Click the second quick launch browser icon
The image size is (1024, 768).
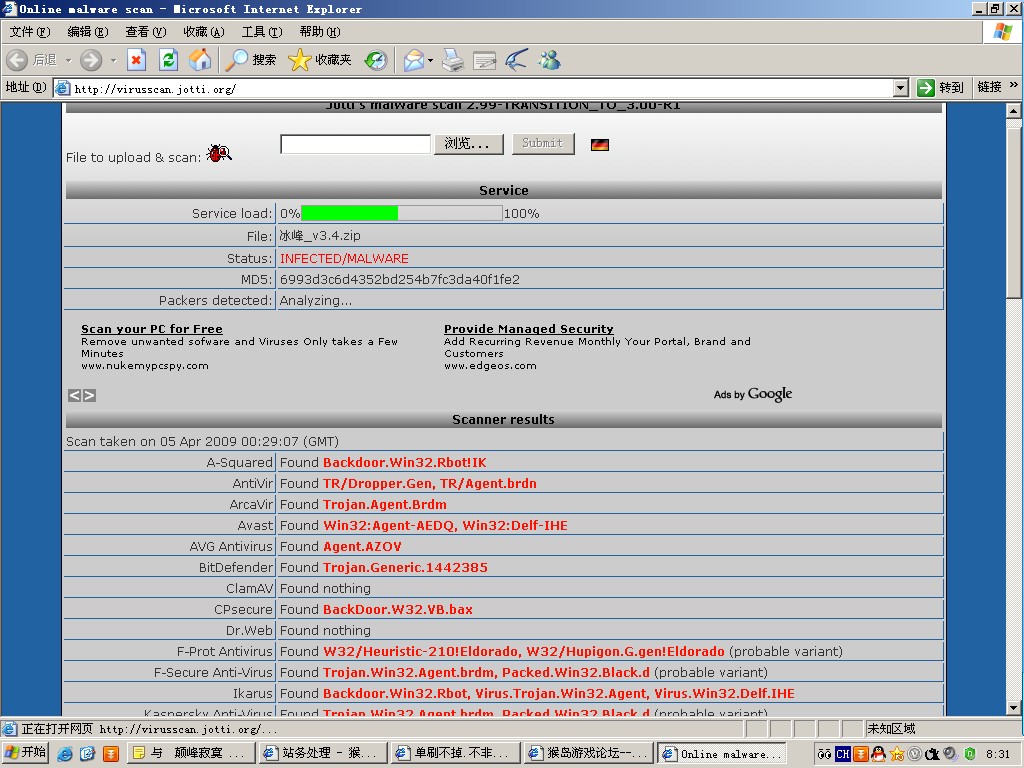pyautogui.click(x=88, y=754)
